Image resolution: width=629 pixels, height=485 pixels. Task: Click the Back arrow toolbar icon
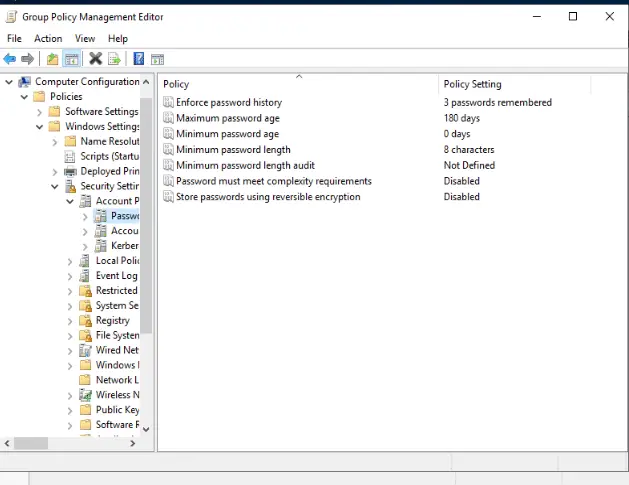pyautogui.click(x=10, y=59)
